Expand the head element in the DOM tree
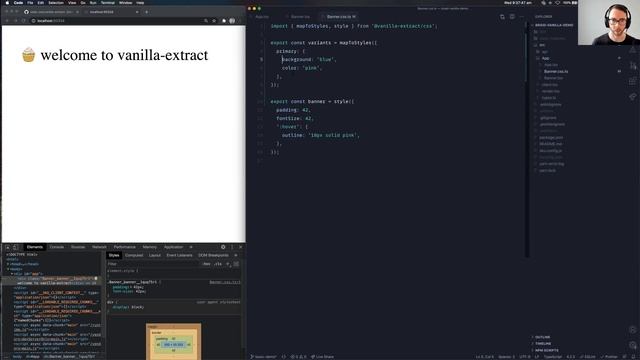 pyautogui.click(x=8, y=264)
